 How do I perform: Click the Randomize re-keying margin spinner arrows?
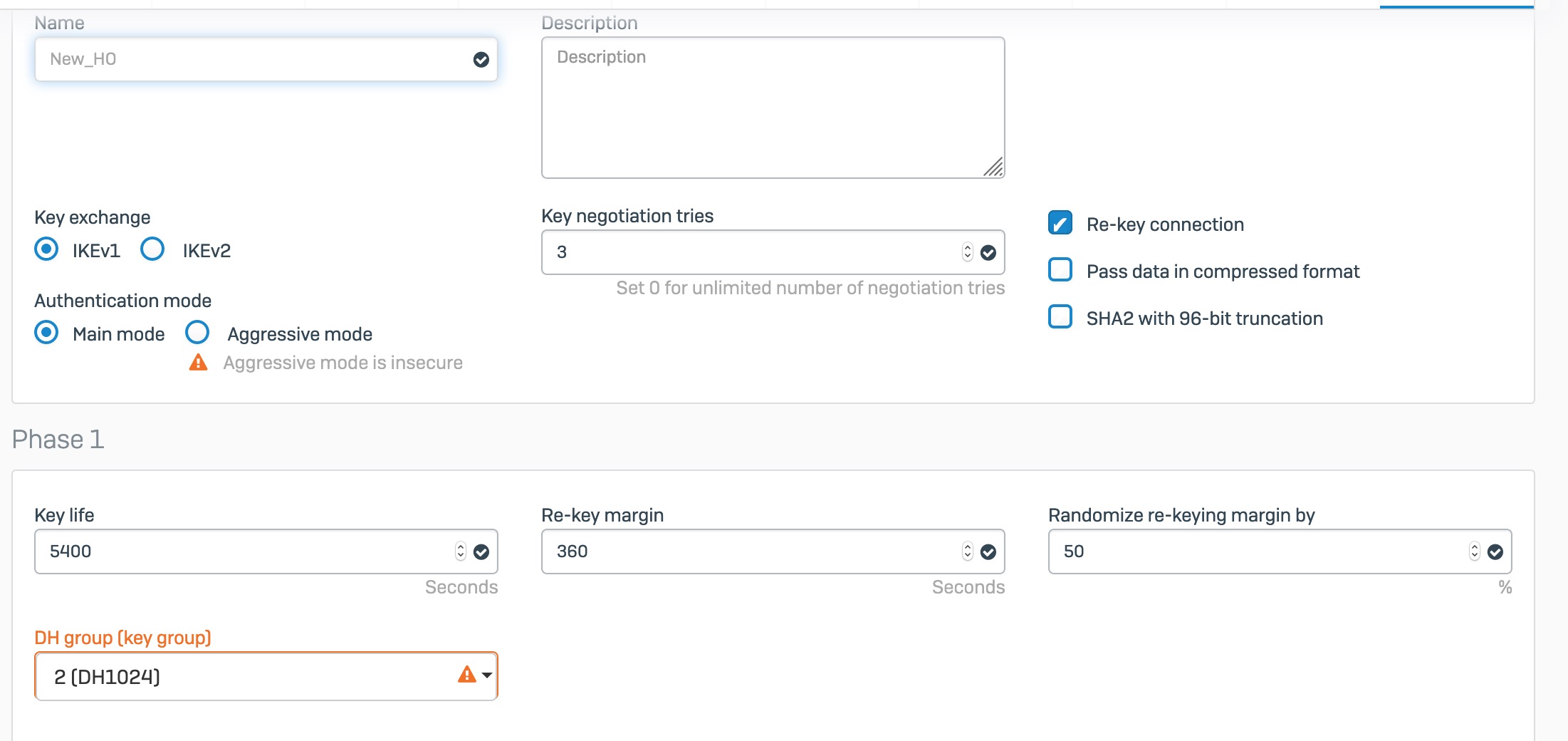click(1474, 551)
